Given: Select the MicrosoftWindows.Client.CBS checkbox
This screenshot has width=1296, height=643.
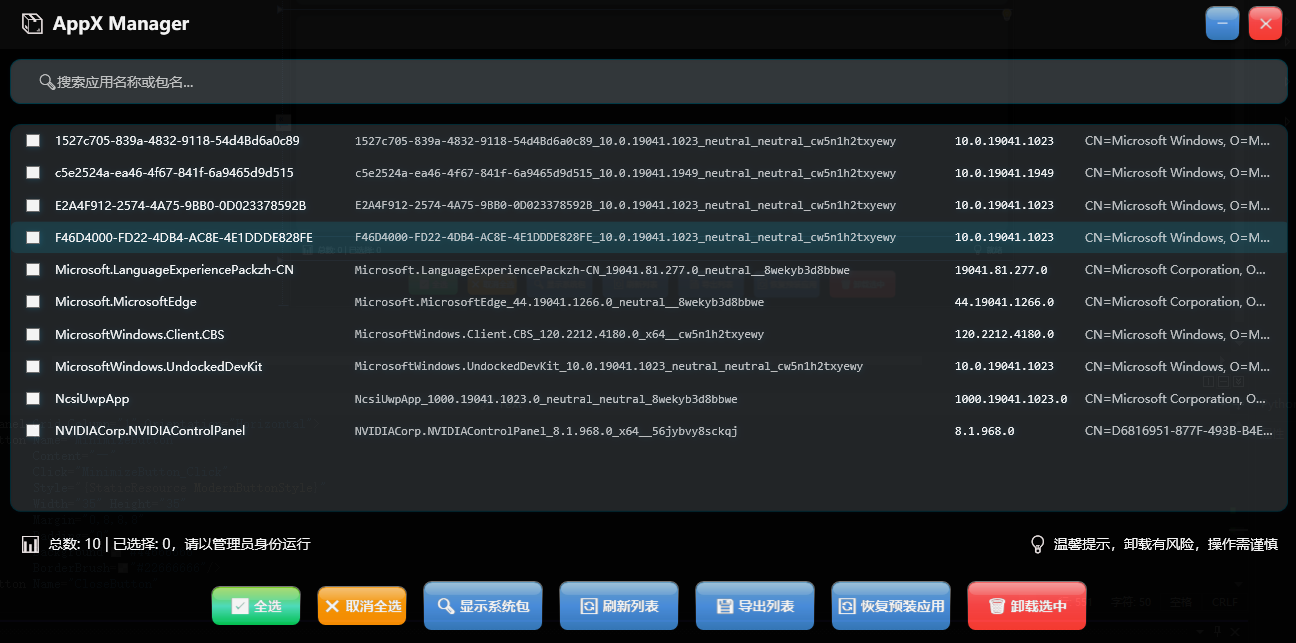Looking at the screenshot, I should coord(33,334).
